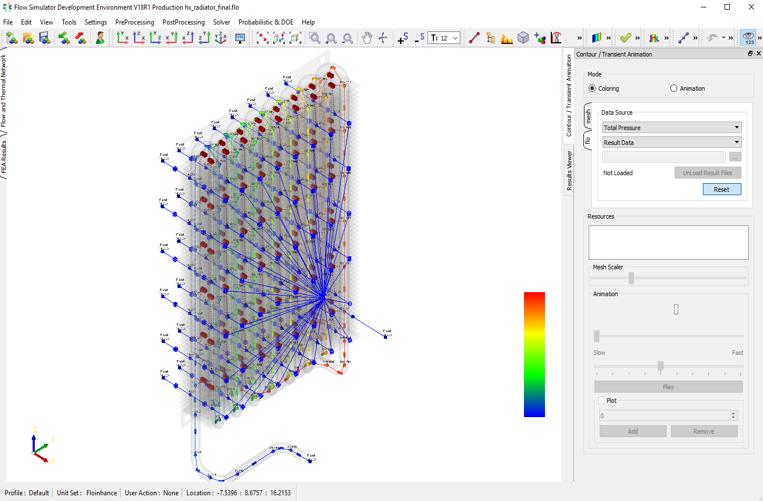Click the Add plot button
Viewport: 763px width, 501px height.
633,431
